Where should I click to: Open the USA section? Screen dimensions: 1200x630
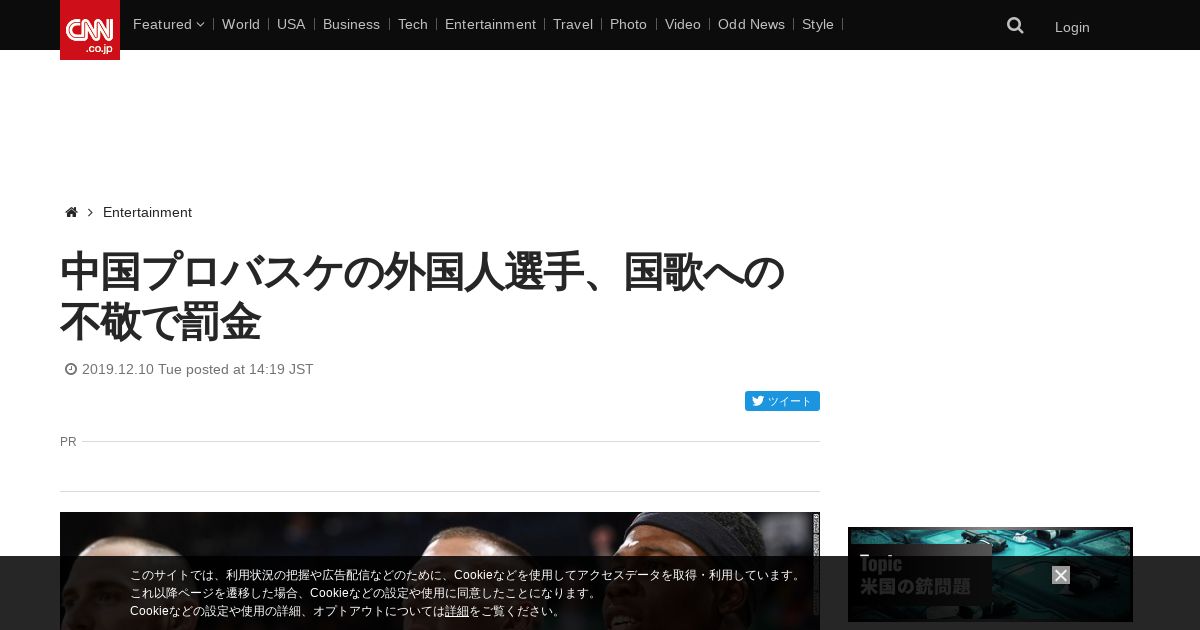(291, 24)
